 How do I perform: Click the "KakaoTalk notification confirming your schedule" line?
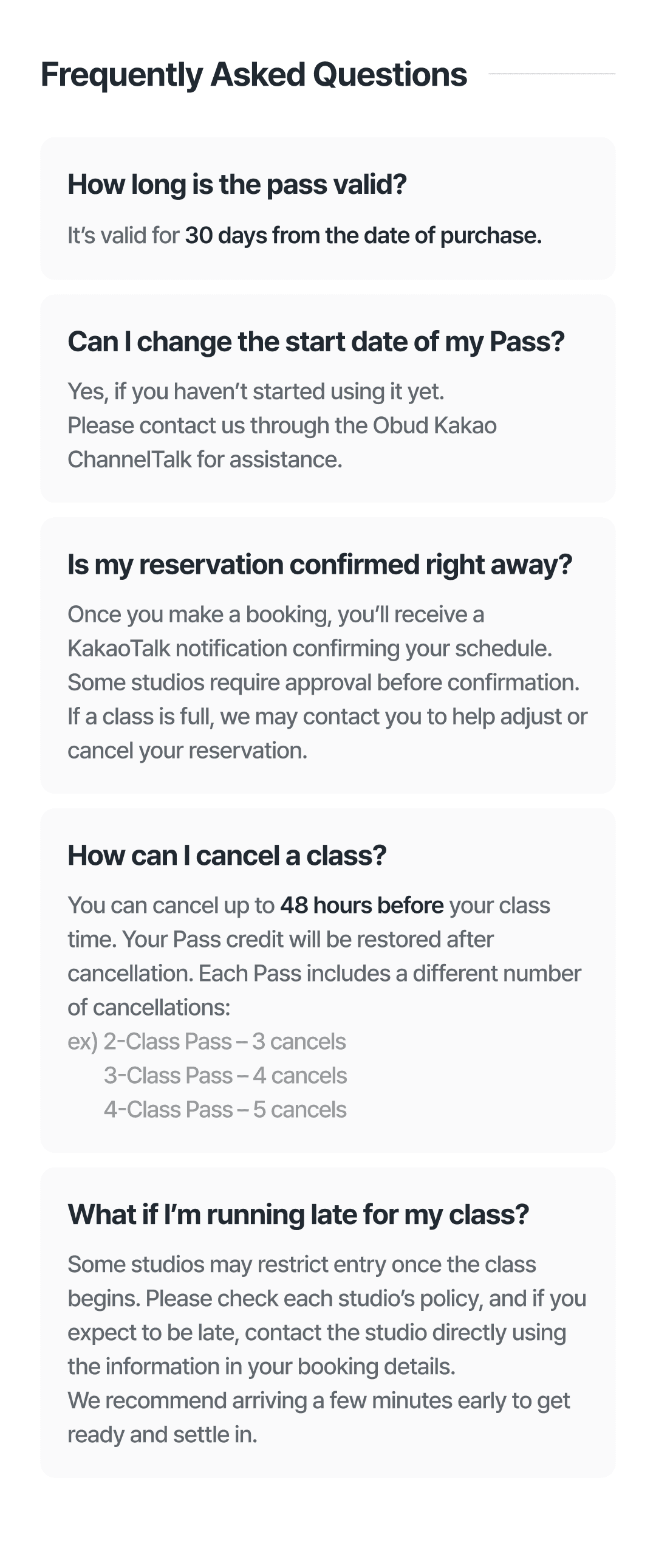click(x=309, y=648)
